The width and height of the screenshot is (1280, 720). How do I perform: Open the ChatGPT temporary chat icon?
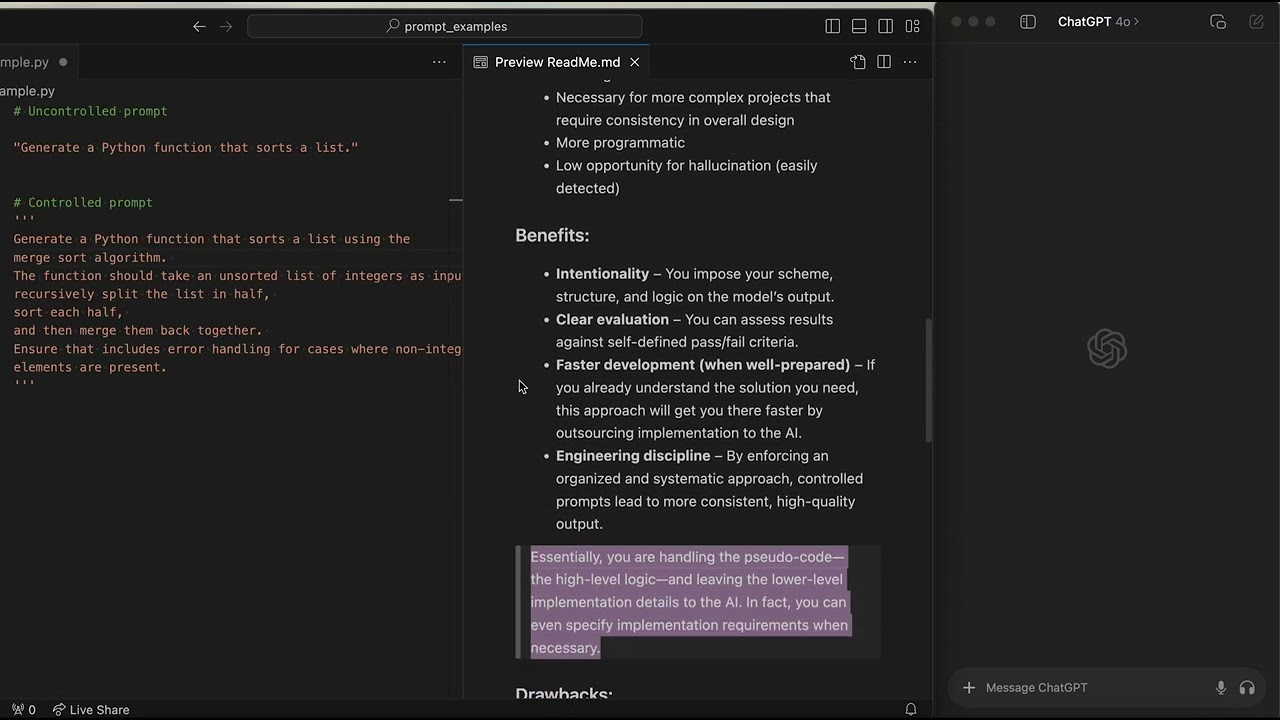[1218, 22]
